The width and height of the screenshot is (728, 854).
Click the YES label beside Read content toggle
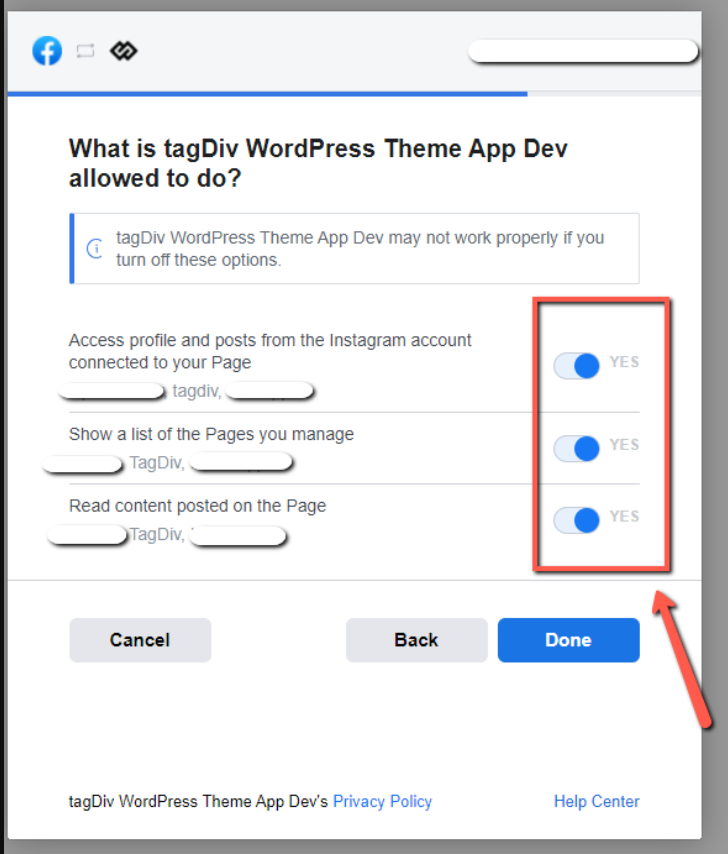624,516
